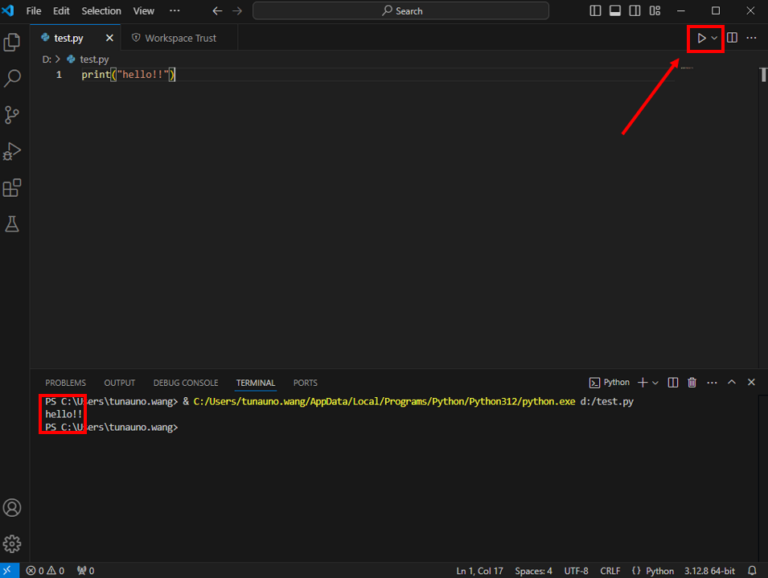Open the Testing flask view
The height and width of the screenshot is (578, 768).
point(13,224)
